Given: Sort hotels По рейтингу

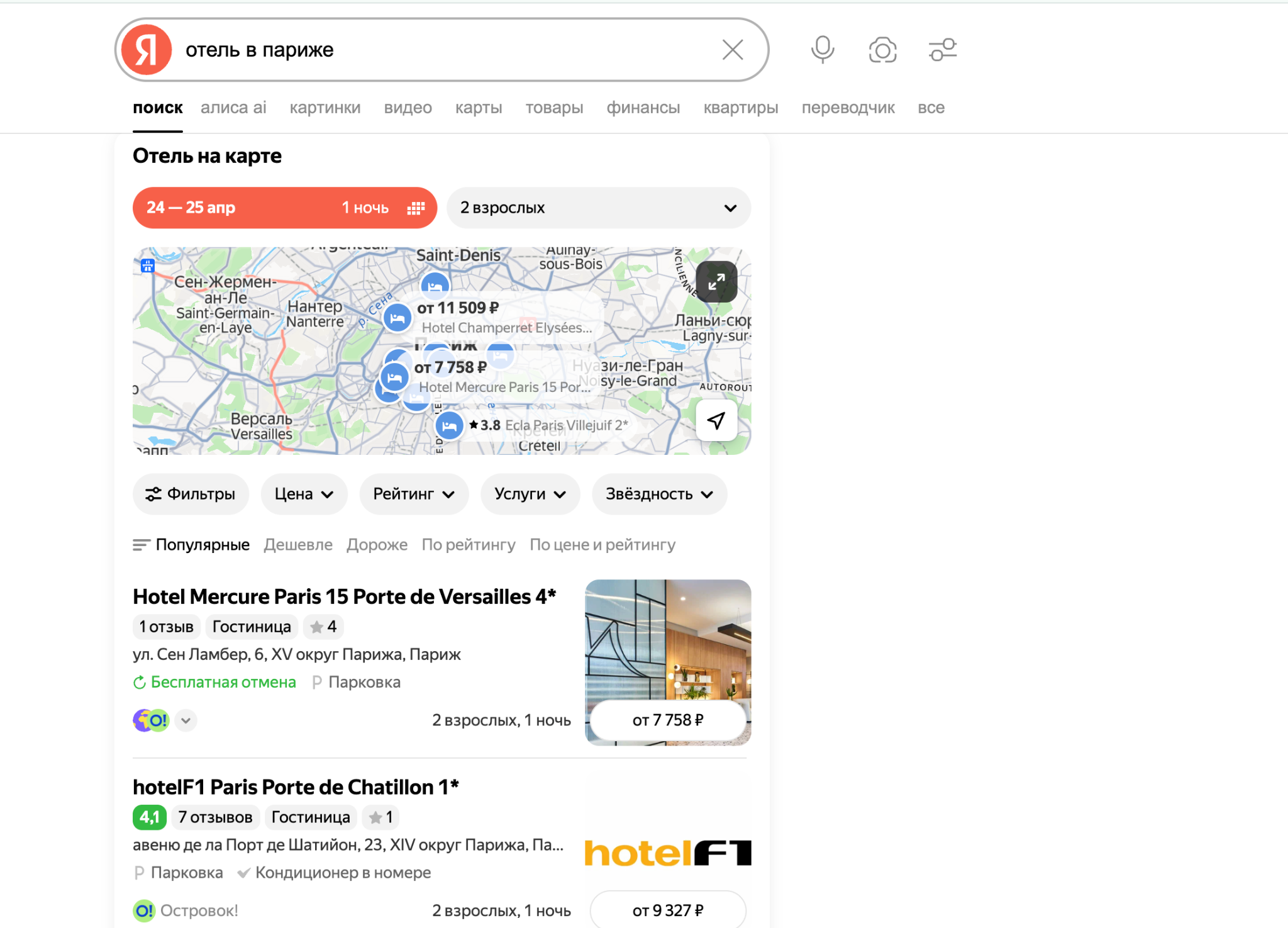Looking at the screenshot, I should point(468,545).
